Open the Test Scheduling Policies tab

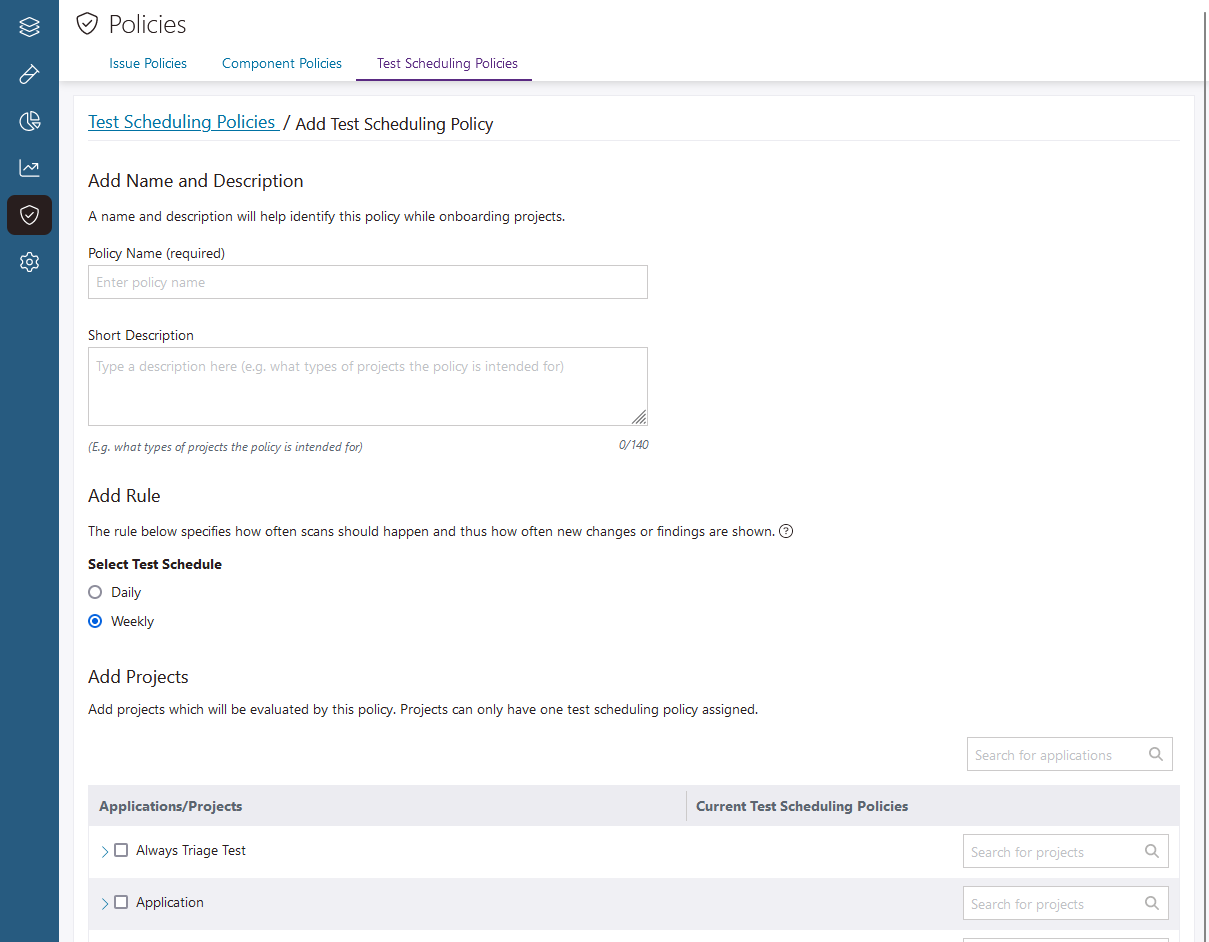click(447, 63)
